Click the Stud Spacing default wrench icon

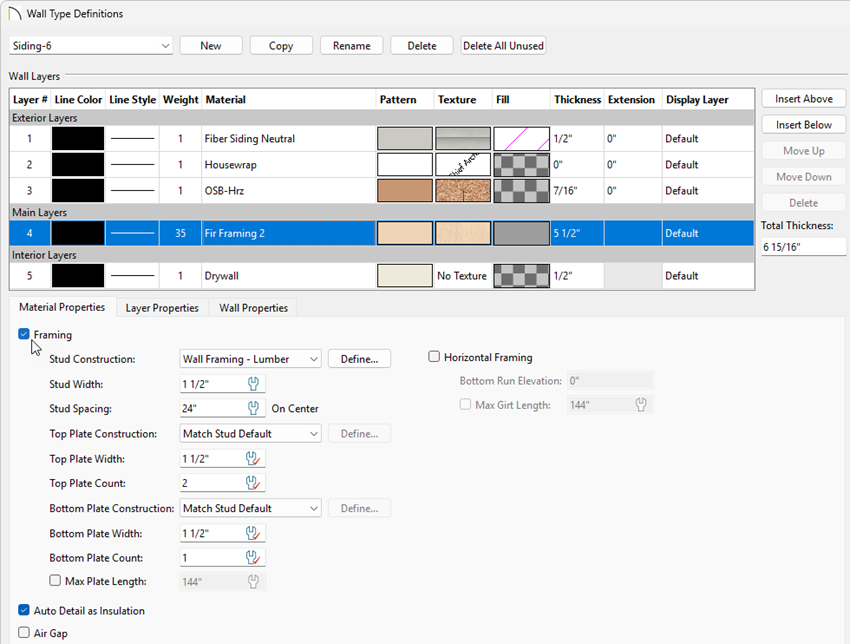(253, 408)
